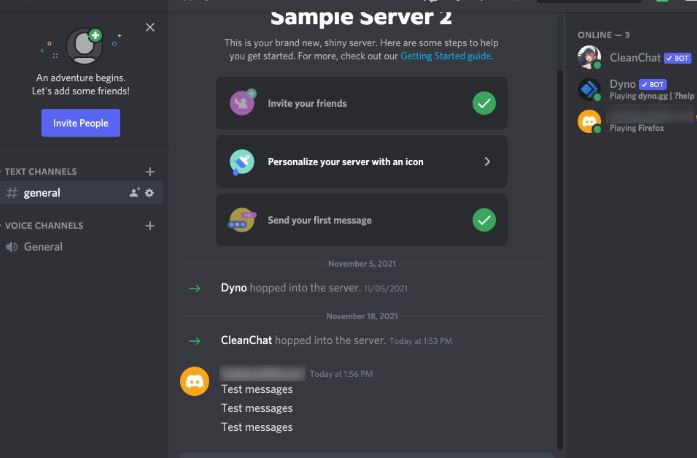Click the 11/05/2021 timestamp
This screenshot has width=697, height=458.
pos(385,289)
